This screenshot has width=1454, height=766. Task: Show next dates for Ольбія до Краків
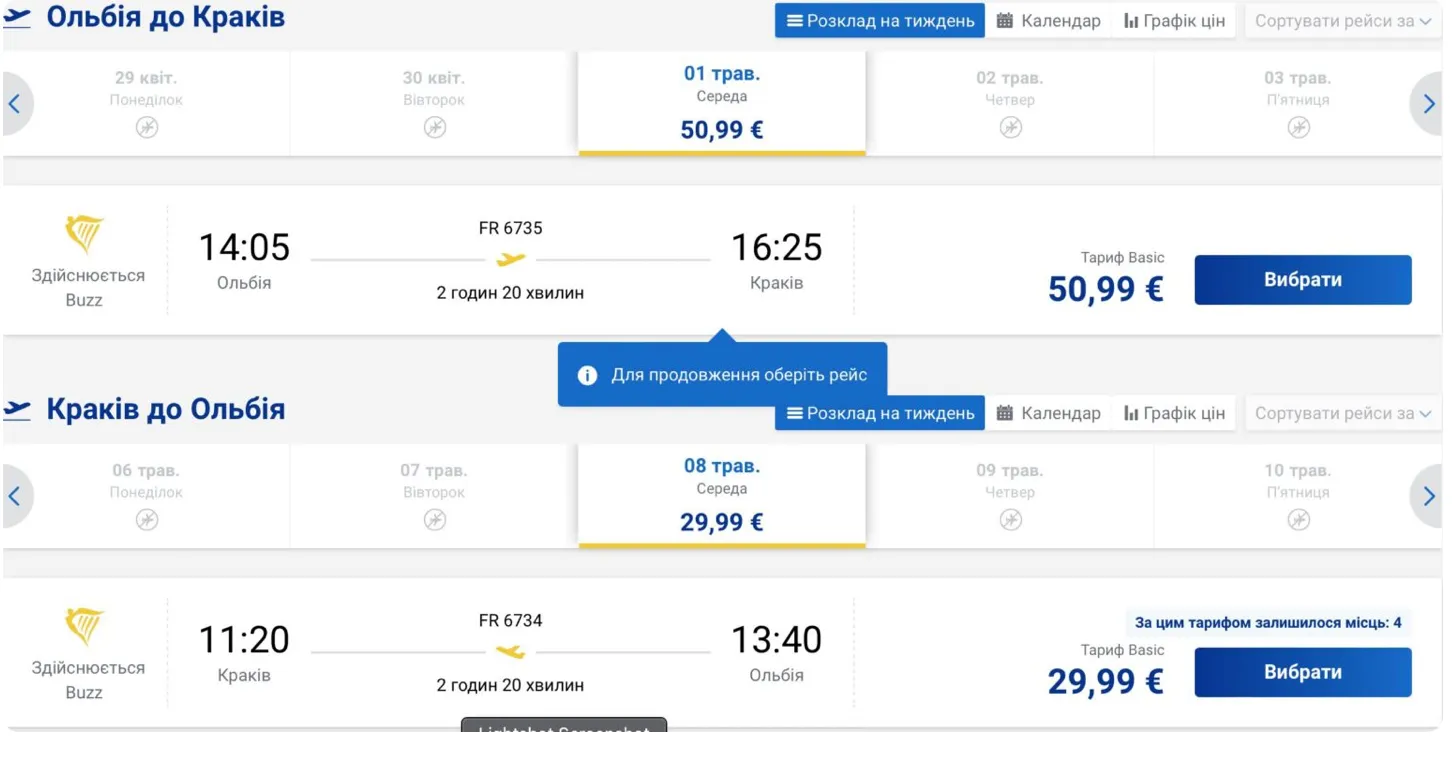pos(1428,103)
